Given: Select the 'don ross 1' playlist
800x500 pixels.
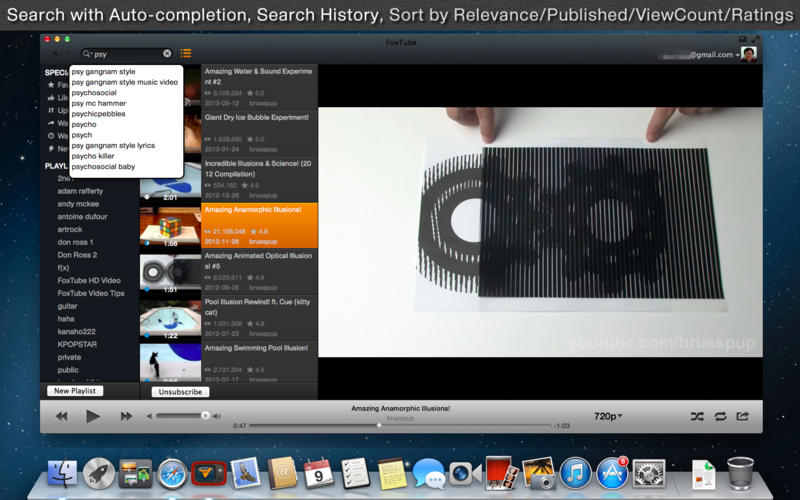Looking at the screenshot, I should click(x=75, y=242).
